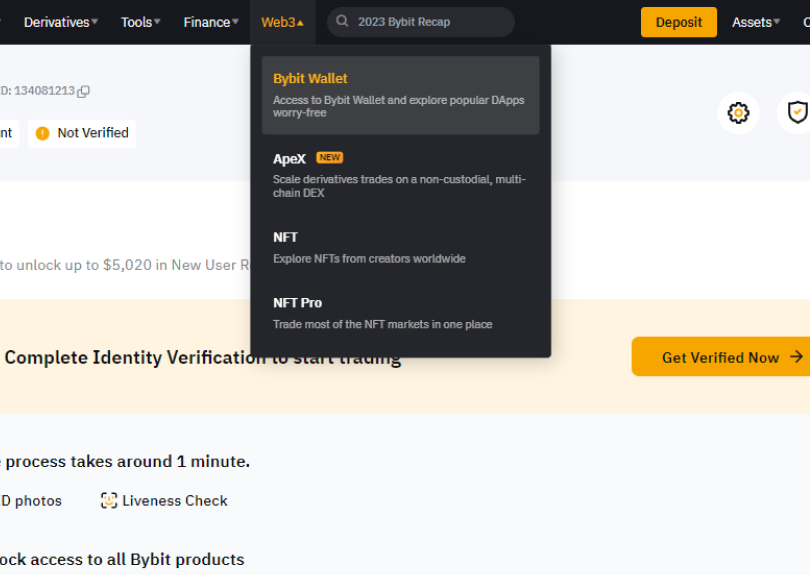Viewport: 810px width, 575px height.
Task: Open the Assets dropdown
Action: click(756, 22)
